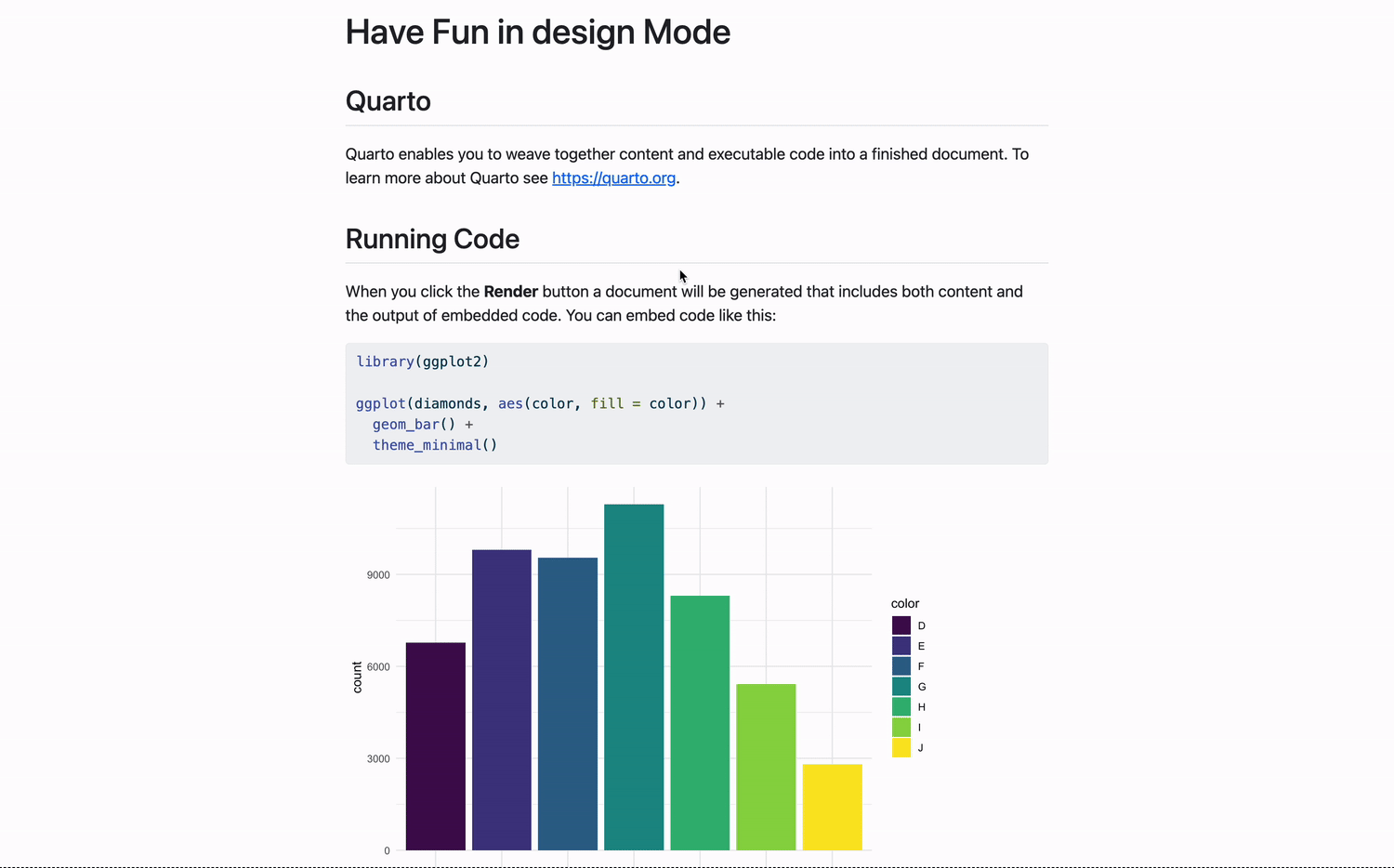Click the bold word Render
Screen dimensions: 1394x868
point(511,292)
